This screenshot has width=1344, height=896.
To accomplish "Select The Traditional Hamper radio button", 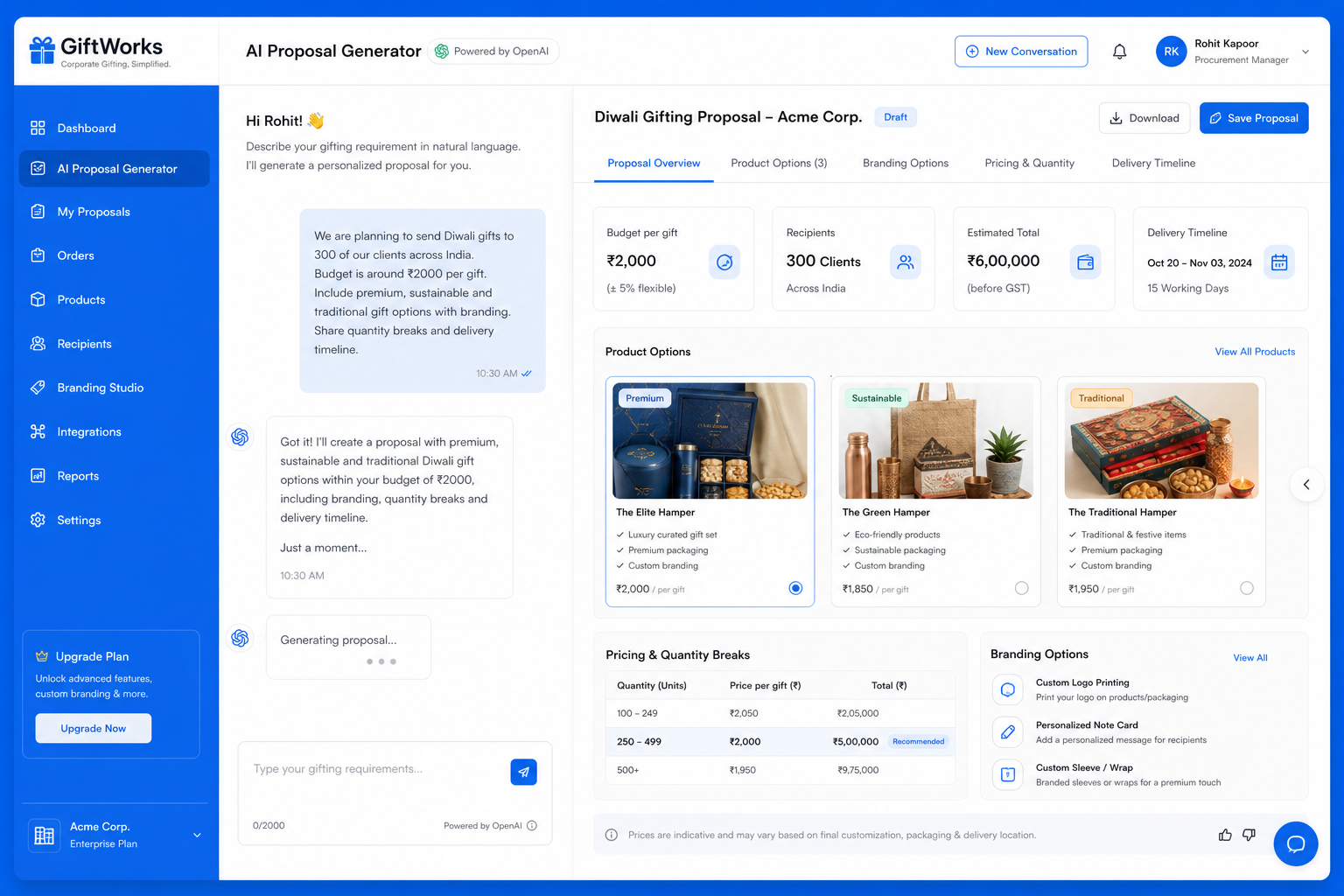I will [1247, 588].
